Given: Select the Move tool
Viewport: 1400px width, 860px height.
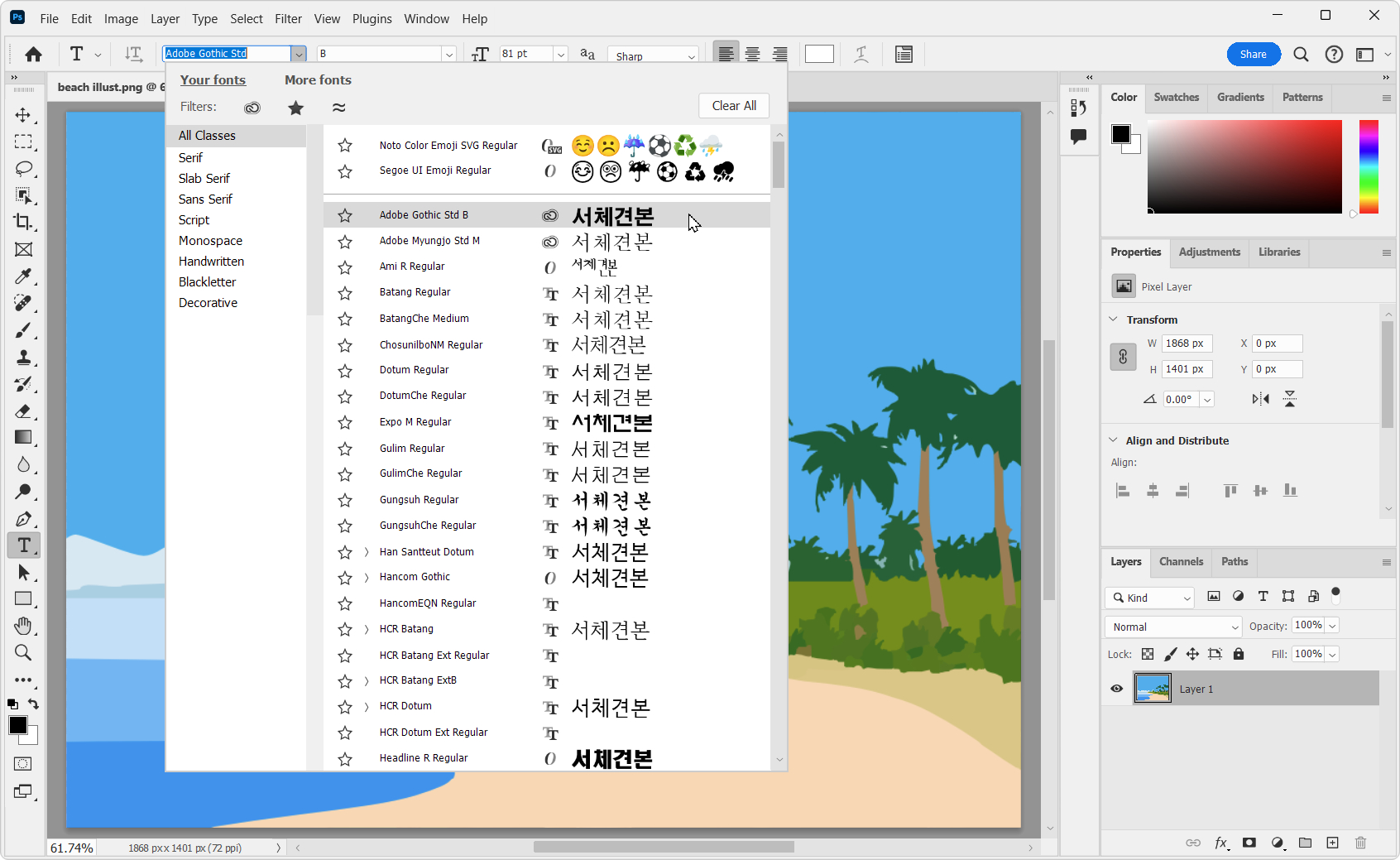Looking at the screenshot, I should click(23, 115).
